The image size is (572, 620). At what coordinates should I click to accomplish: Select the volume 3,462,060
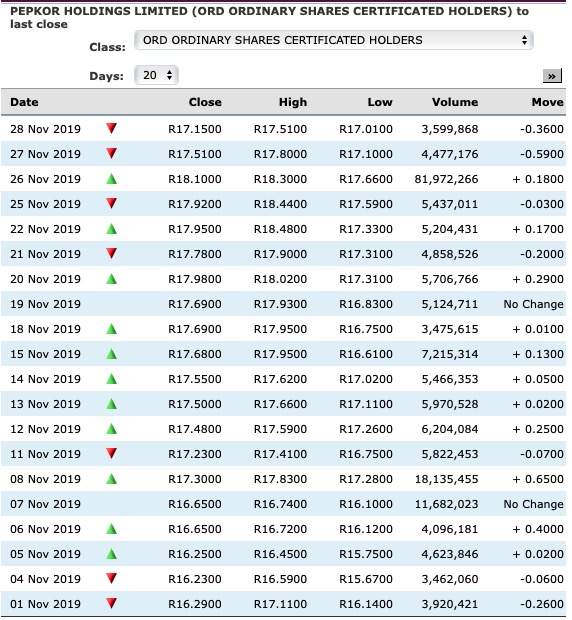pos(450,579)
